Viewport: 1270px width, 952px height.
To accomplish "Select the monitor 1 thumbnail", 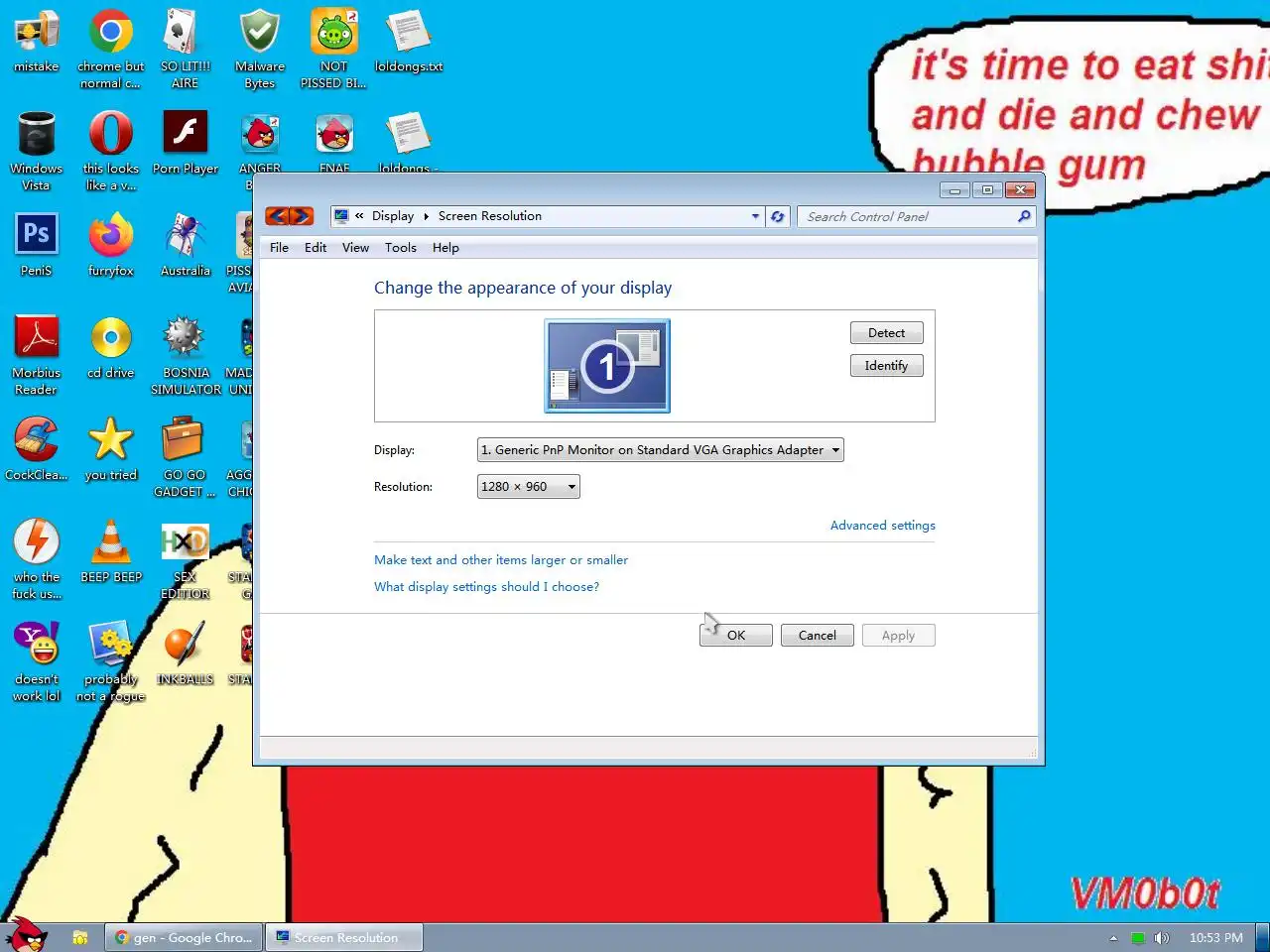I will (x=607, y=366).
